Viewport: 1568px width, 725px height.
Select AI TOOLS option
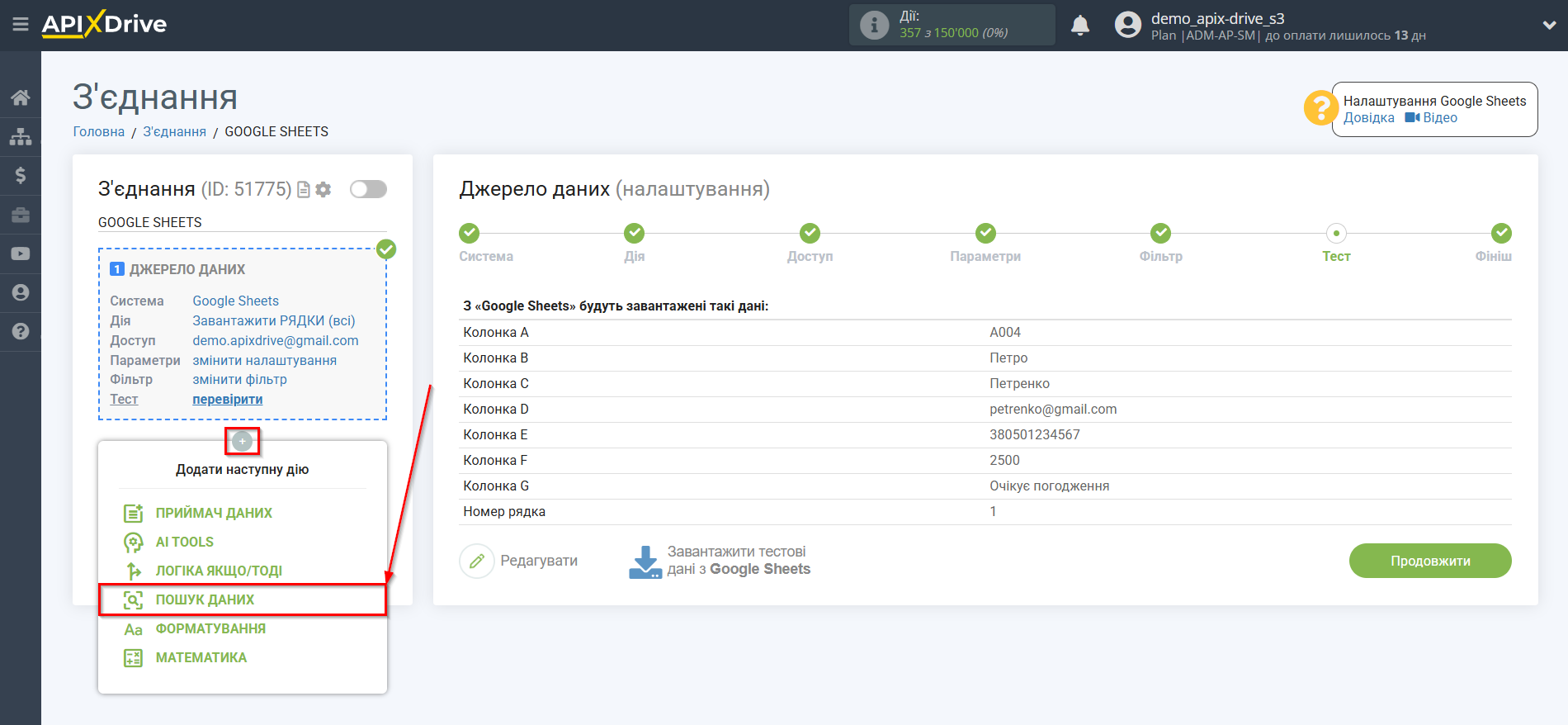[x=184, y=542]
